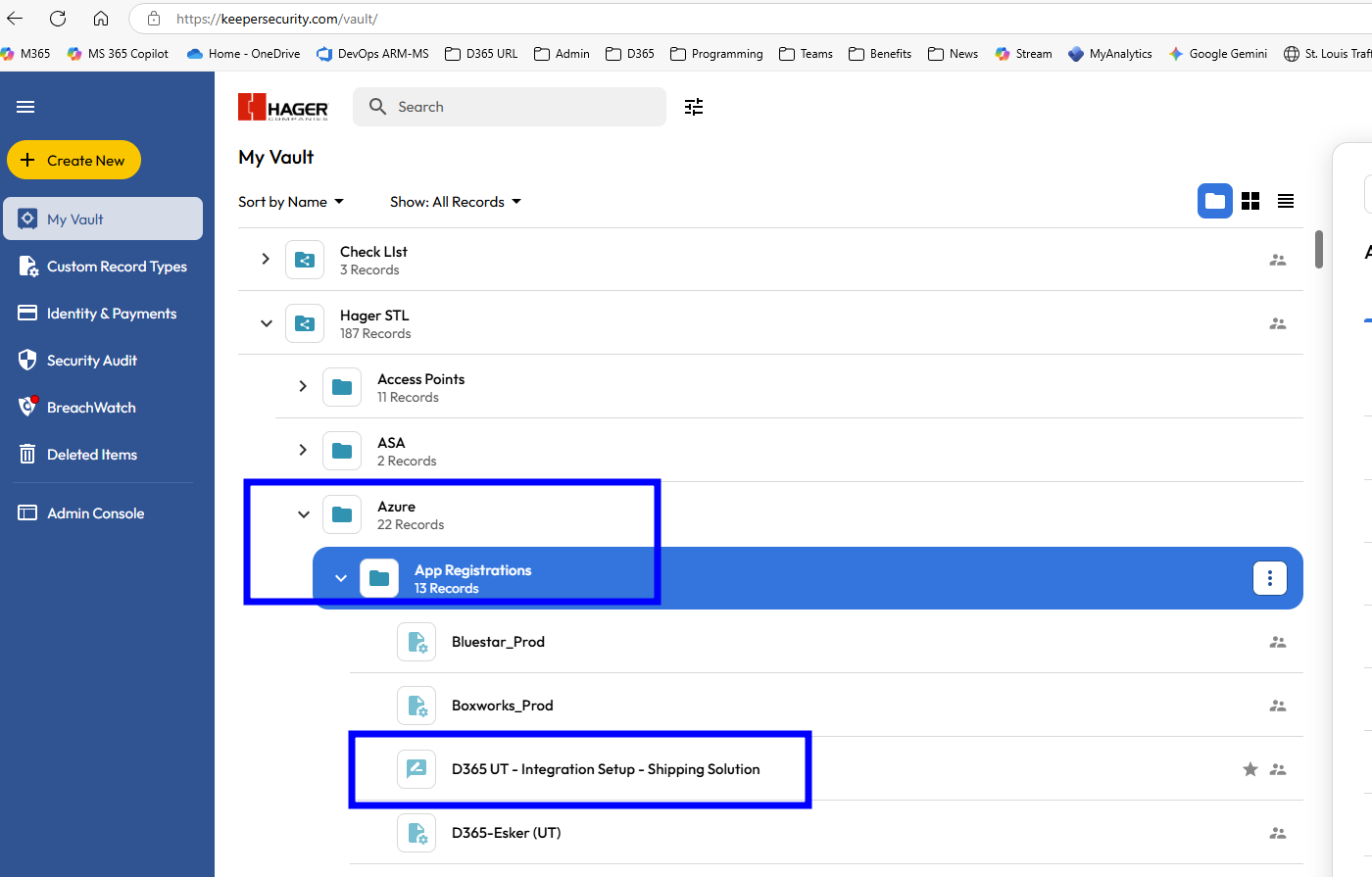The height and width of the screenshot is (877, 1372).
Task: Open DevOps ARM-MS bookmark
Action: 372,54
